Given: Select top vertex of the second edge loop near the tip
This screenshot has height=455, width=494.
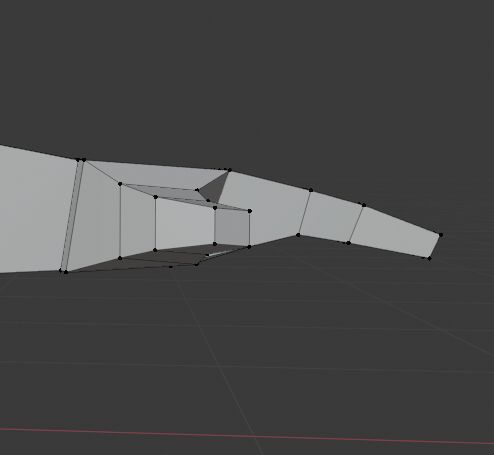Looking at the screenshot, I should (x=364, y=205).
